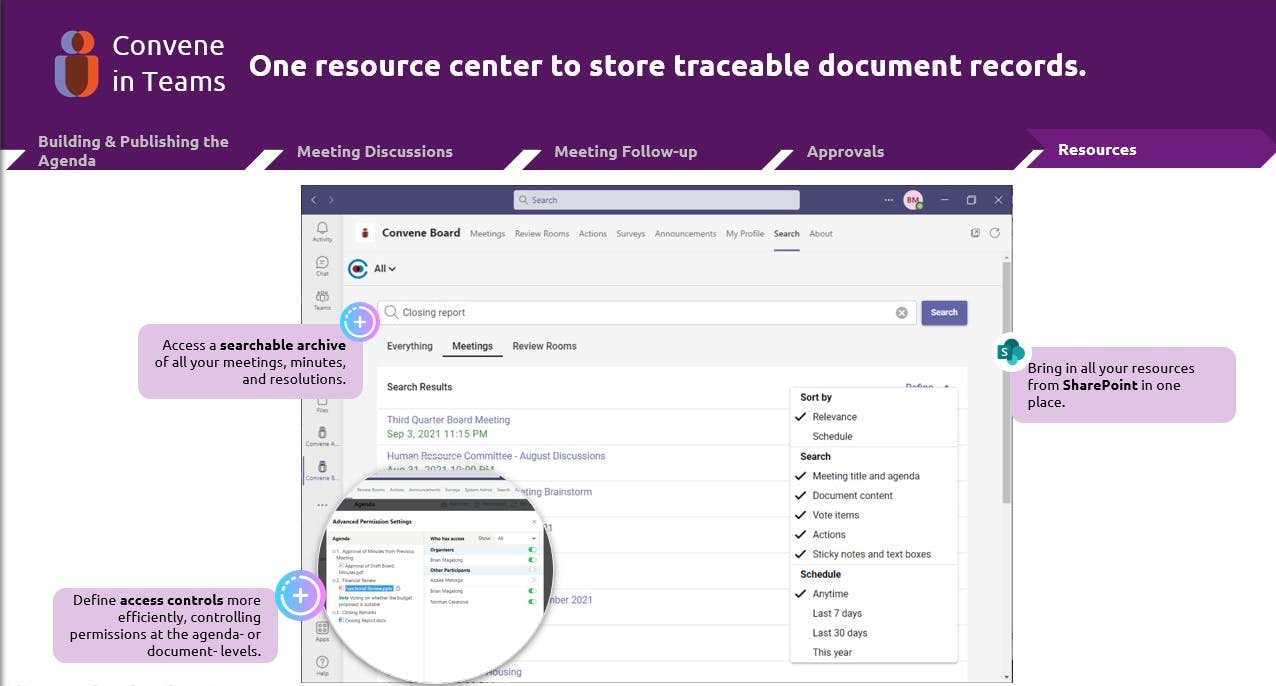Toggle access switch for Organizers

point(532,549)
